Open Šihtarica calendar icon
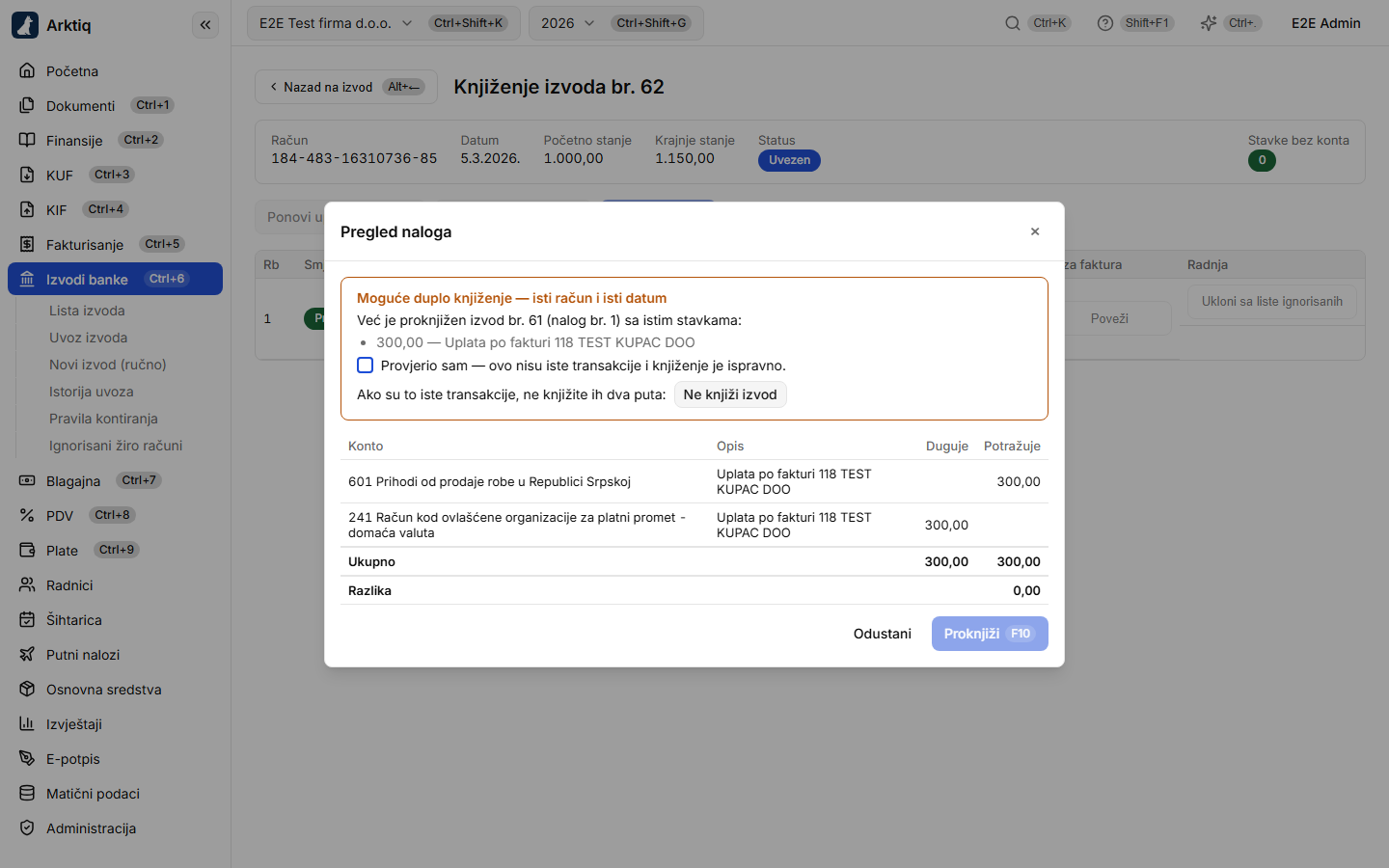1389x868 pixels. point(27,619)
